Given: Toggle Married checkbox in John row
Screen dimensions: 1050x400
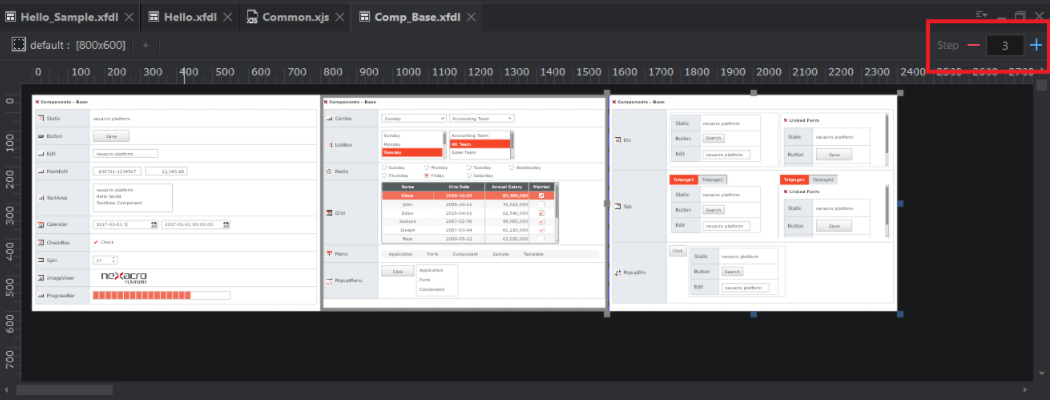Looking at the screenshot, I should pos(542,204).
